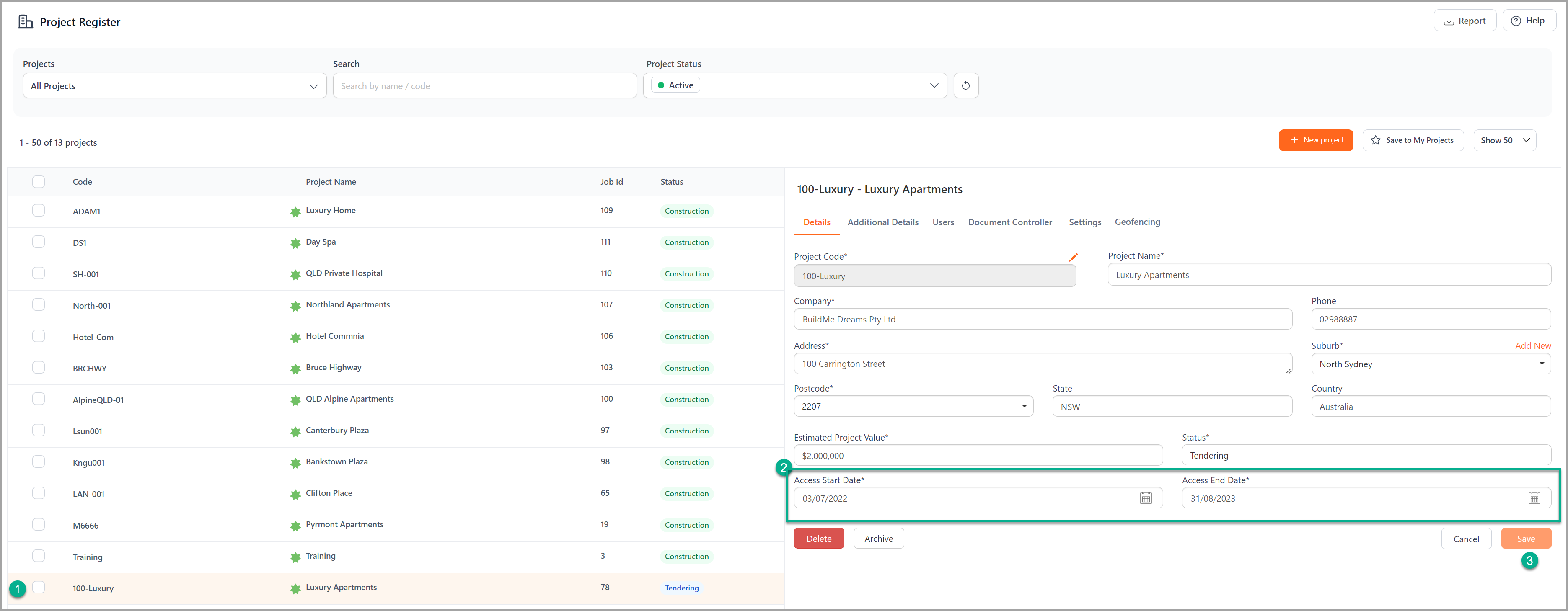Go to the Settings tab
This screenshot has height=611, width=1568.
1085,222
